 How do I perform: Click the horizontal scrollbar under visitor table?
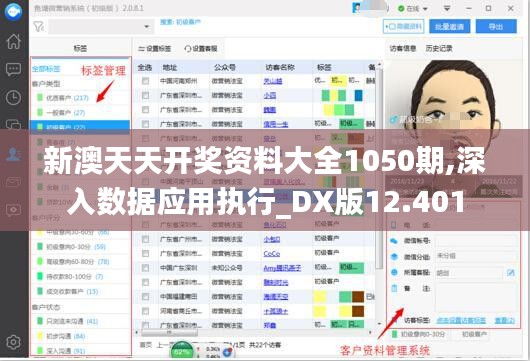coord(254,333)
